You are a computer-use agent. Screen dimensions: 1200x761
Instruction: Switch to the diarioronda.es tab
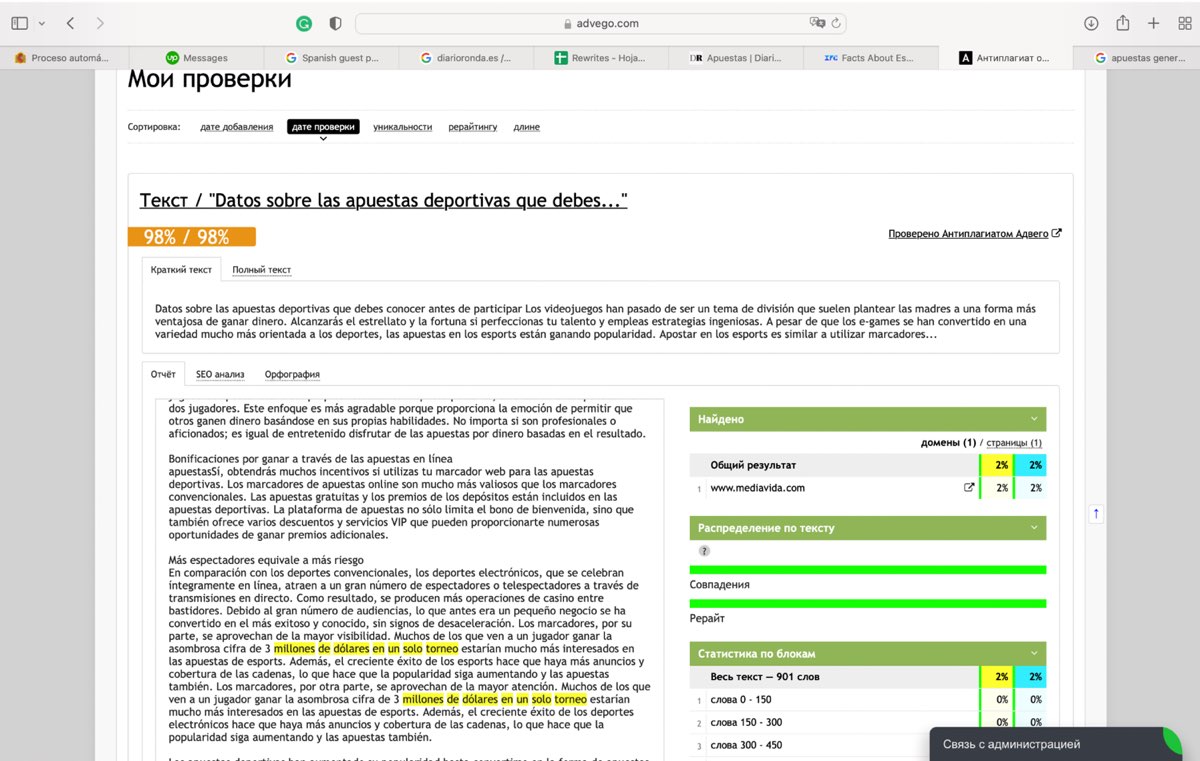click(466, 58)
